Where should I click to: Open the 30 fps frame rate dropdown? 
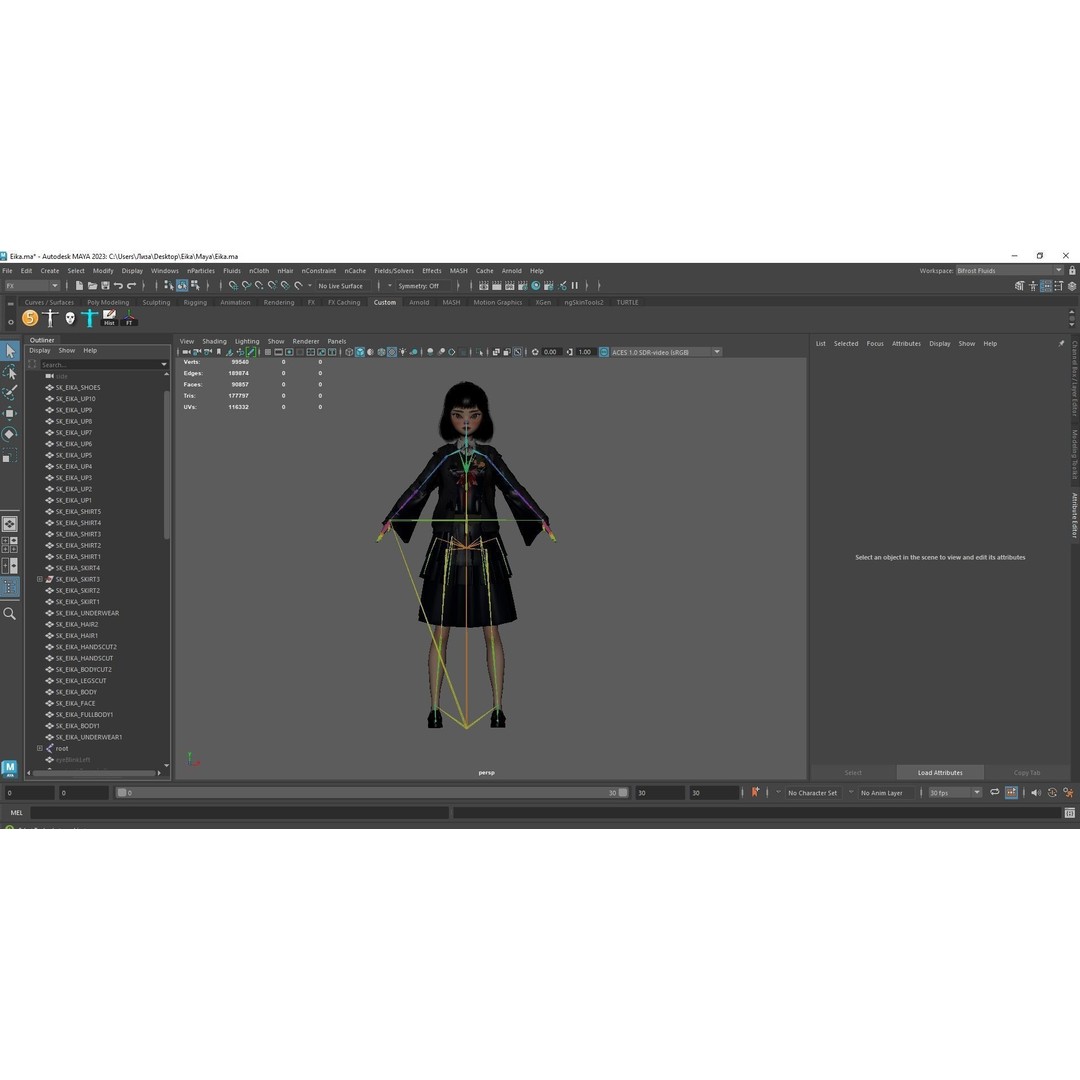955,793
